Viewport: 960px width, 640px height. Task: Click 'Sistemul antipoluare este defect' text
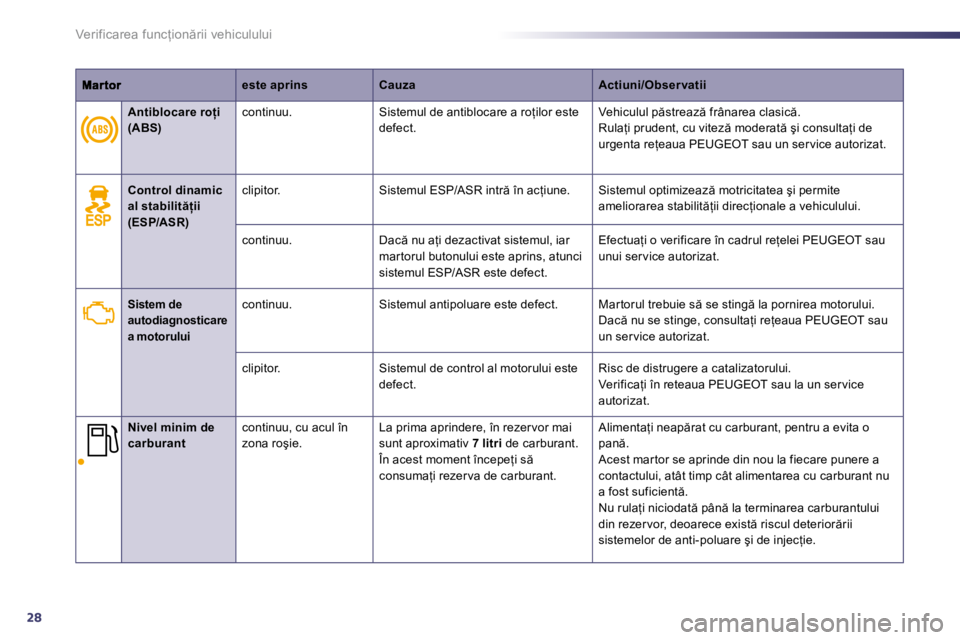pyautogui.click(x=468, y=304)
